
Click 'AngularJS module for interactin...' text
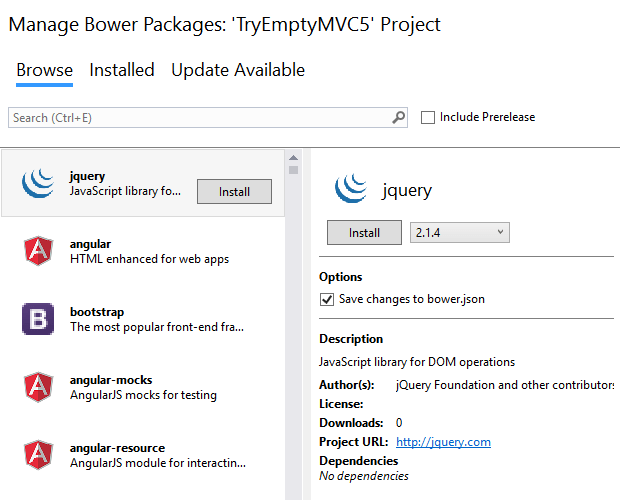pyautogui.click(x=158, y=463)
